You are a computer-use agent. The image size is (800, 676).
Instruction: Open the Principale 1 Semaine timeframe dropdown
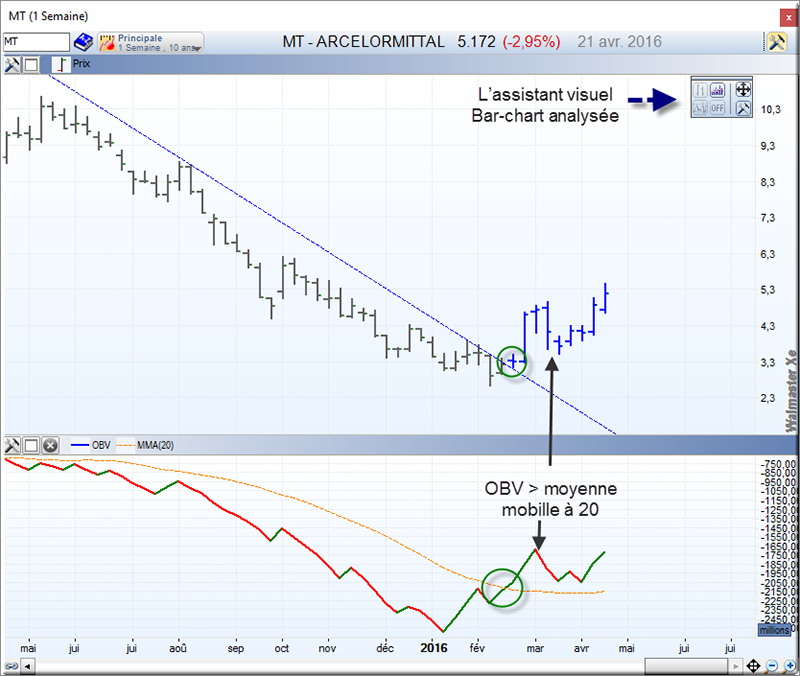(x=151, y=42)
